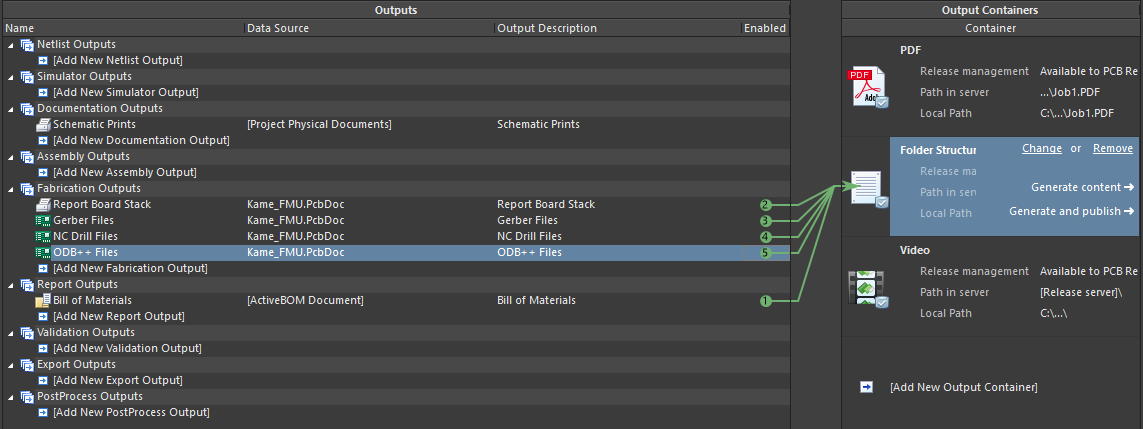Click Add New Output Container arrow icon
The width and height of the screenshot is (1143, 429).
(x=866, y=387)
